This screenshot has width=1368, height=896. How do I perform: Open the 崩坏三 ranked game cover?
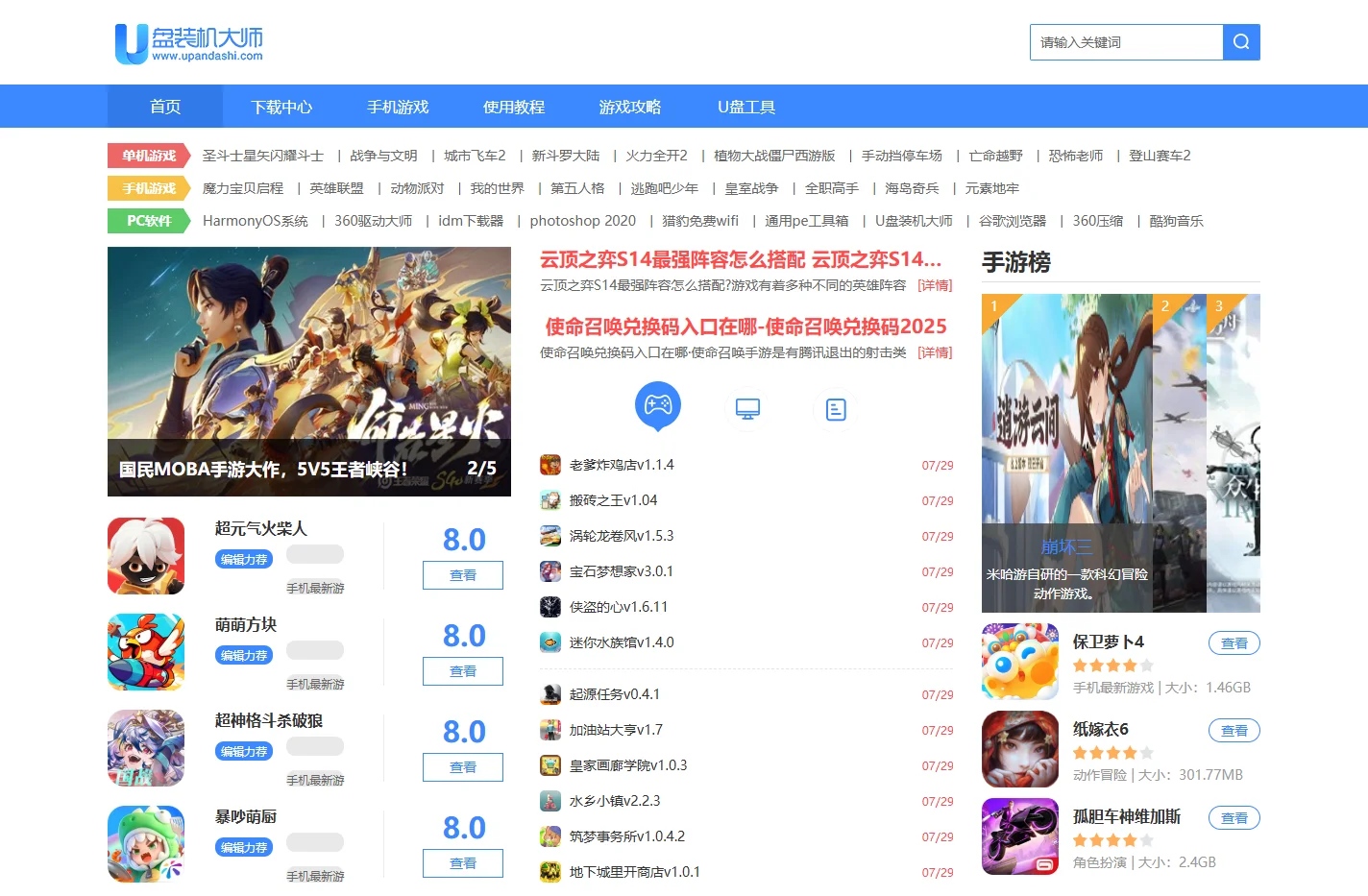pyautogui.click(x=1066, y=453)
